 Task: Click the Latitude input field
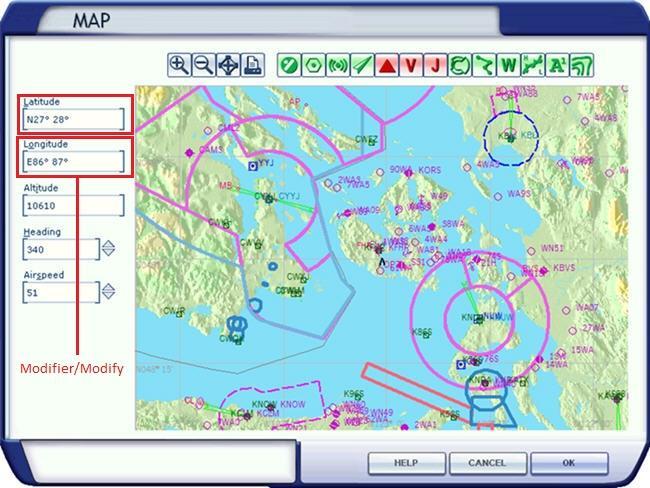tap(73, 119)
